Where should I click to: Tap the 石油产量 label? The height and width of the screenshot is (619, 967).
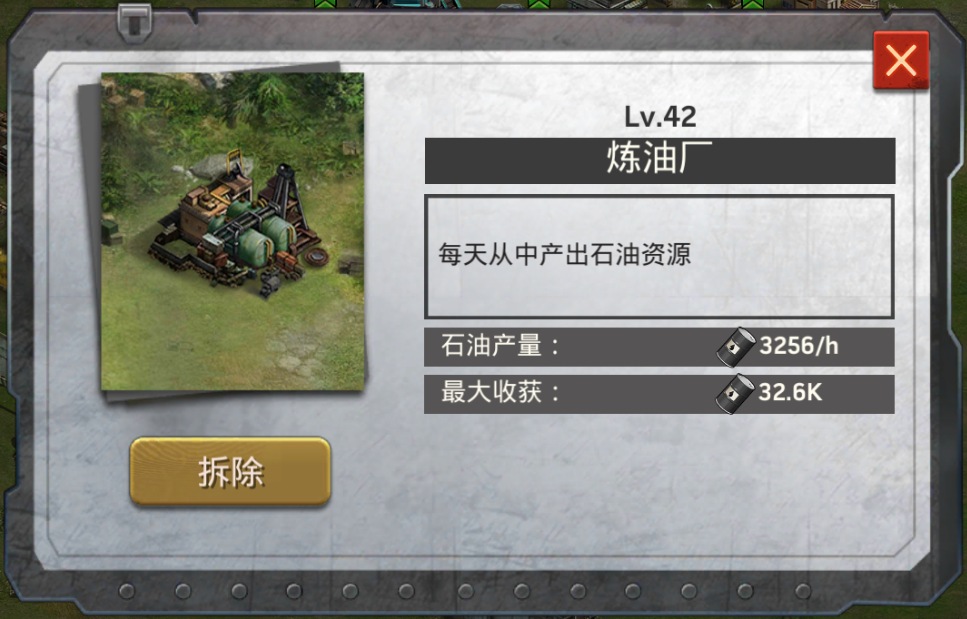[x=500, y=346]
